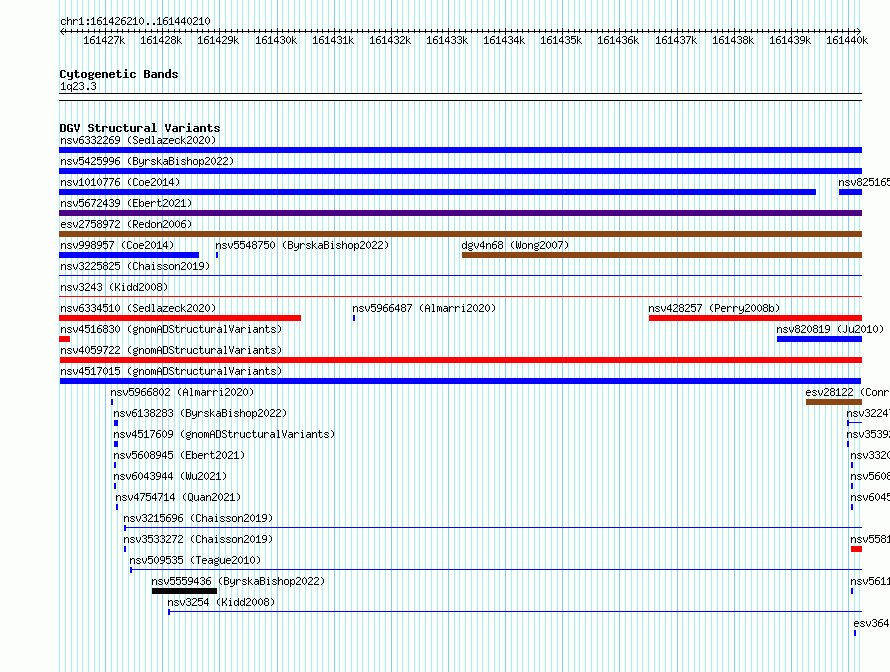
Task: Click the brown esv28122 feature bar
Action: (834, 402)
